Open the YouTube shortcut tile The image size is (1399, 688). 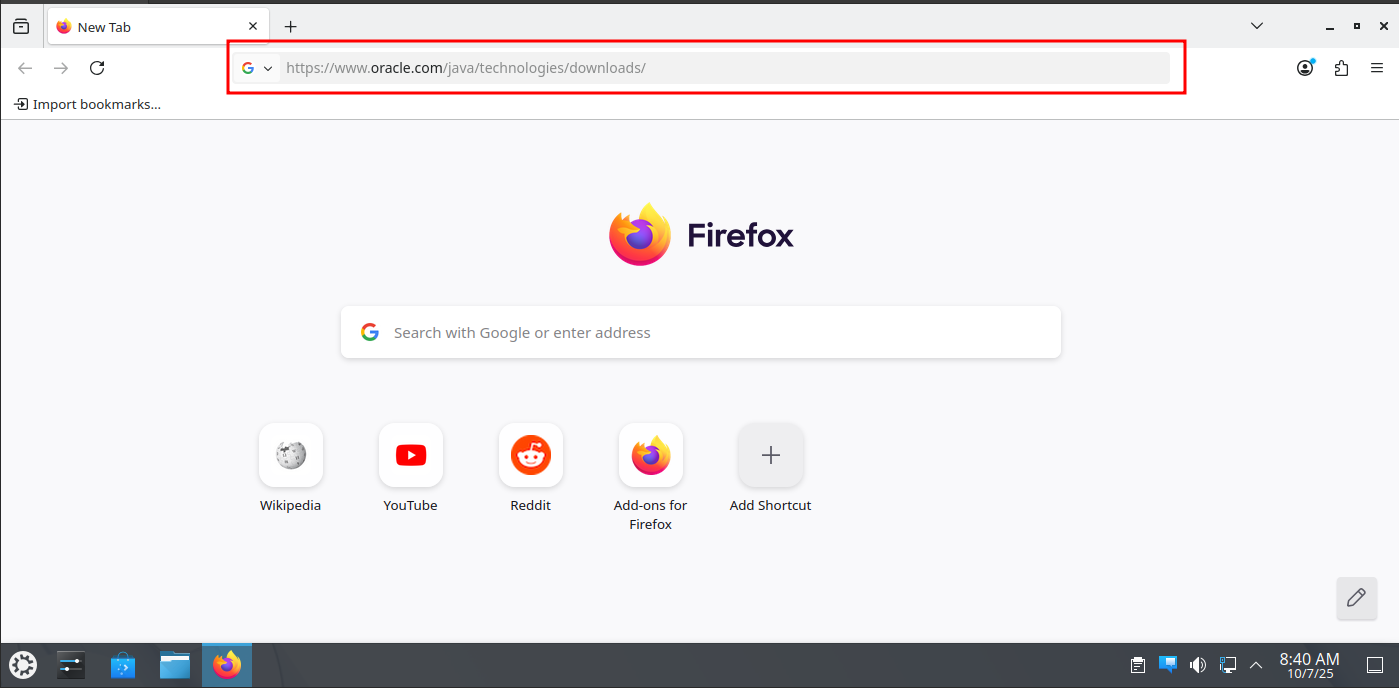pyautogui.click(x=410, y=456)
